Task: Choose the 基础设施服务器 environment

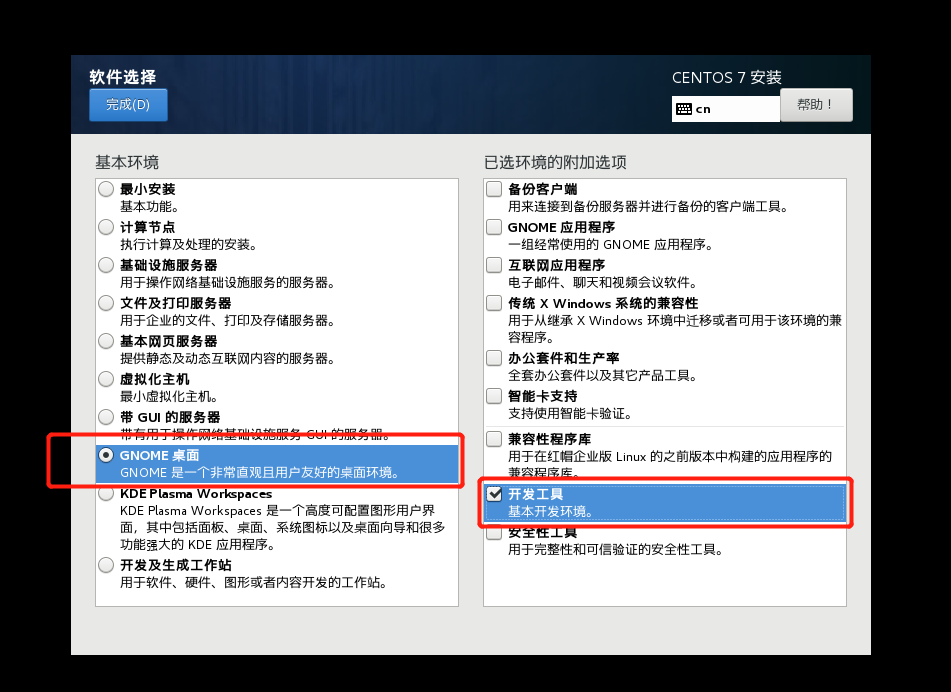Action: [106, 265]
